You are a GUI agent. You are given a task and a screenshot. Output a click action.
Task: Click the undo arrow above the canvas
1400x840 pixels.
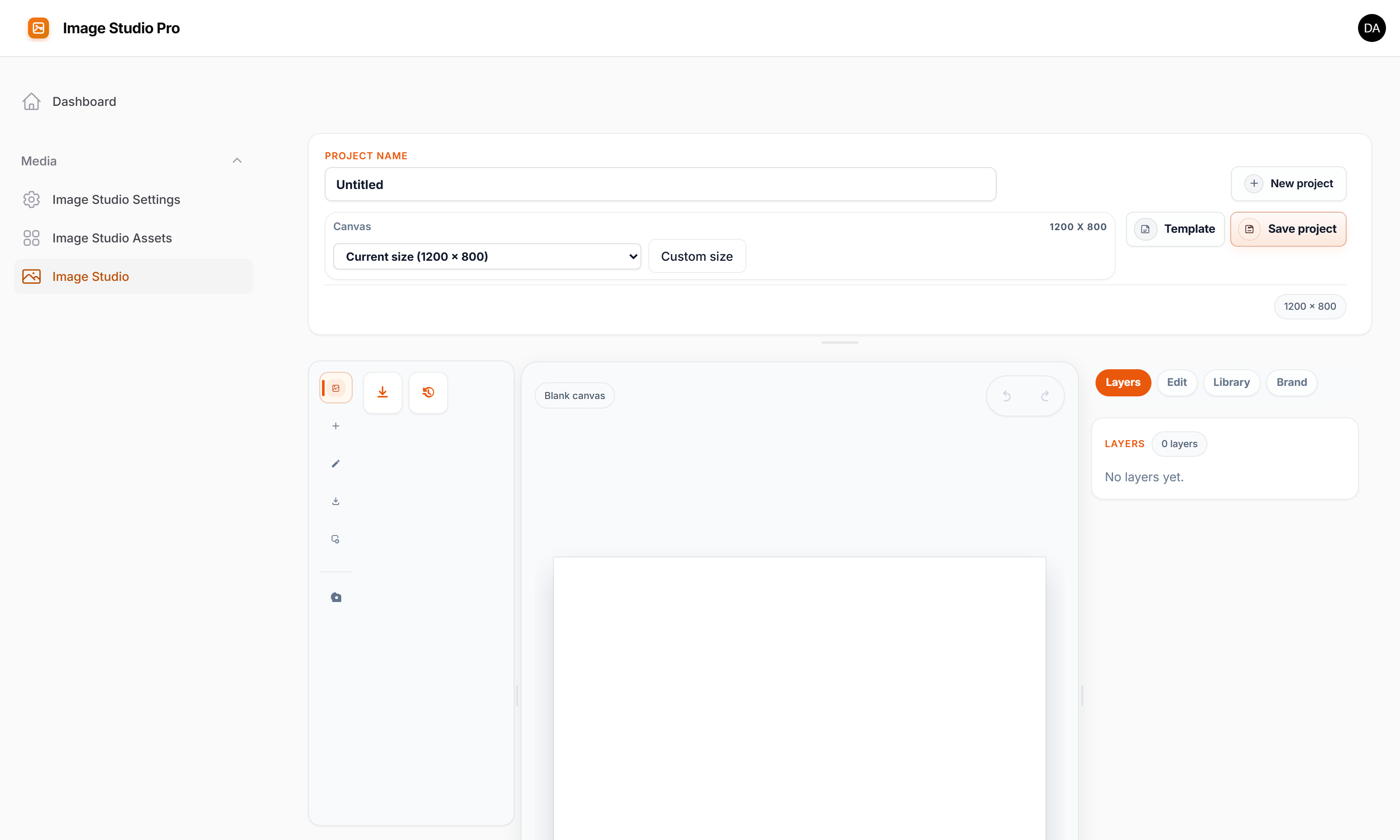[1007, 395]
